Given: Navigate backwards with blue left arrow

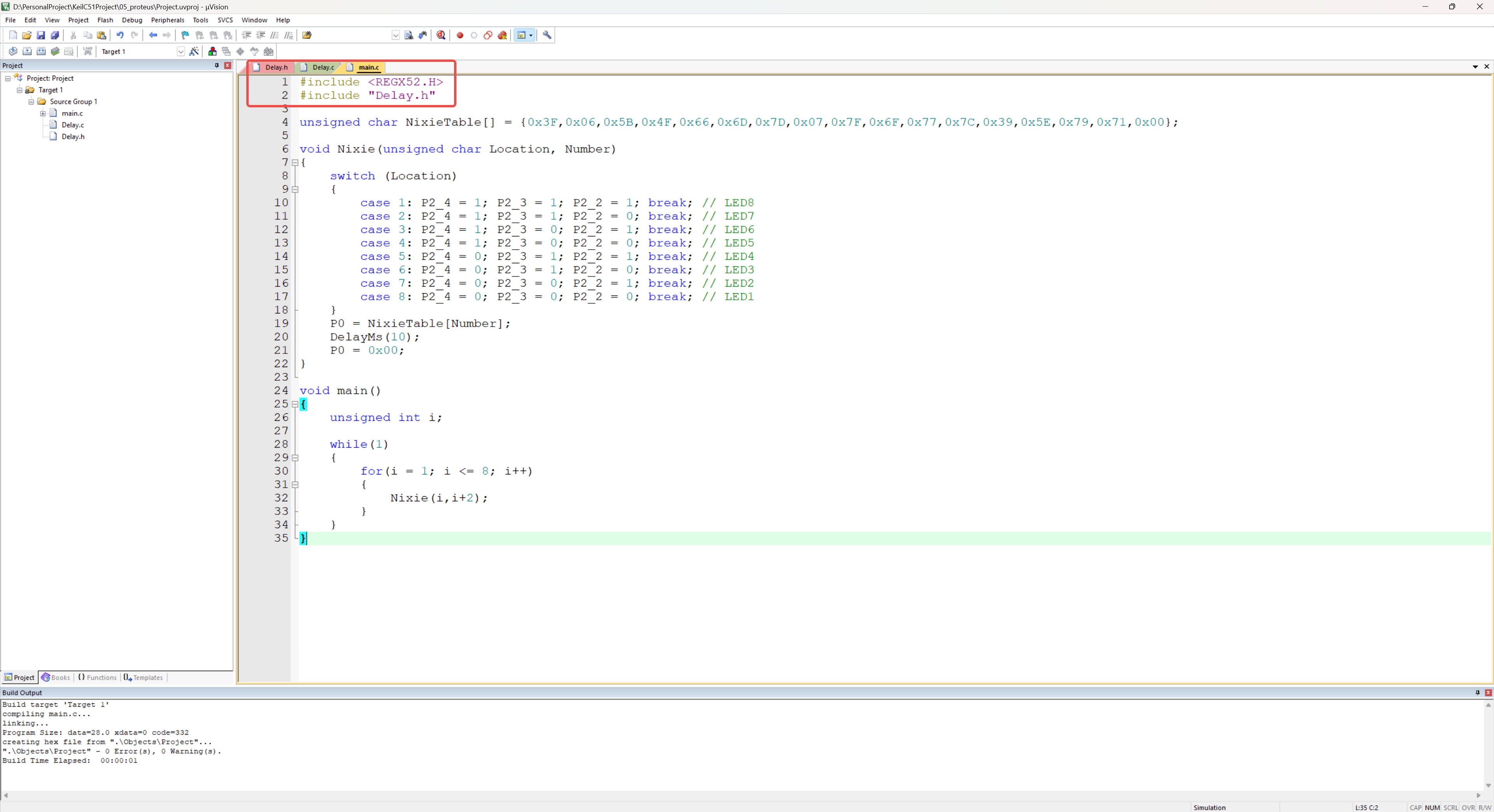Looking at the screenshot, I should (153, 35).
